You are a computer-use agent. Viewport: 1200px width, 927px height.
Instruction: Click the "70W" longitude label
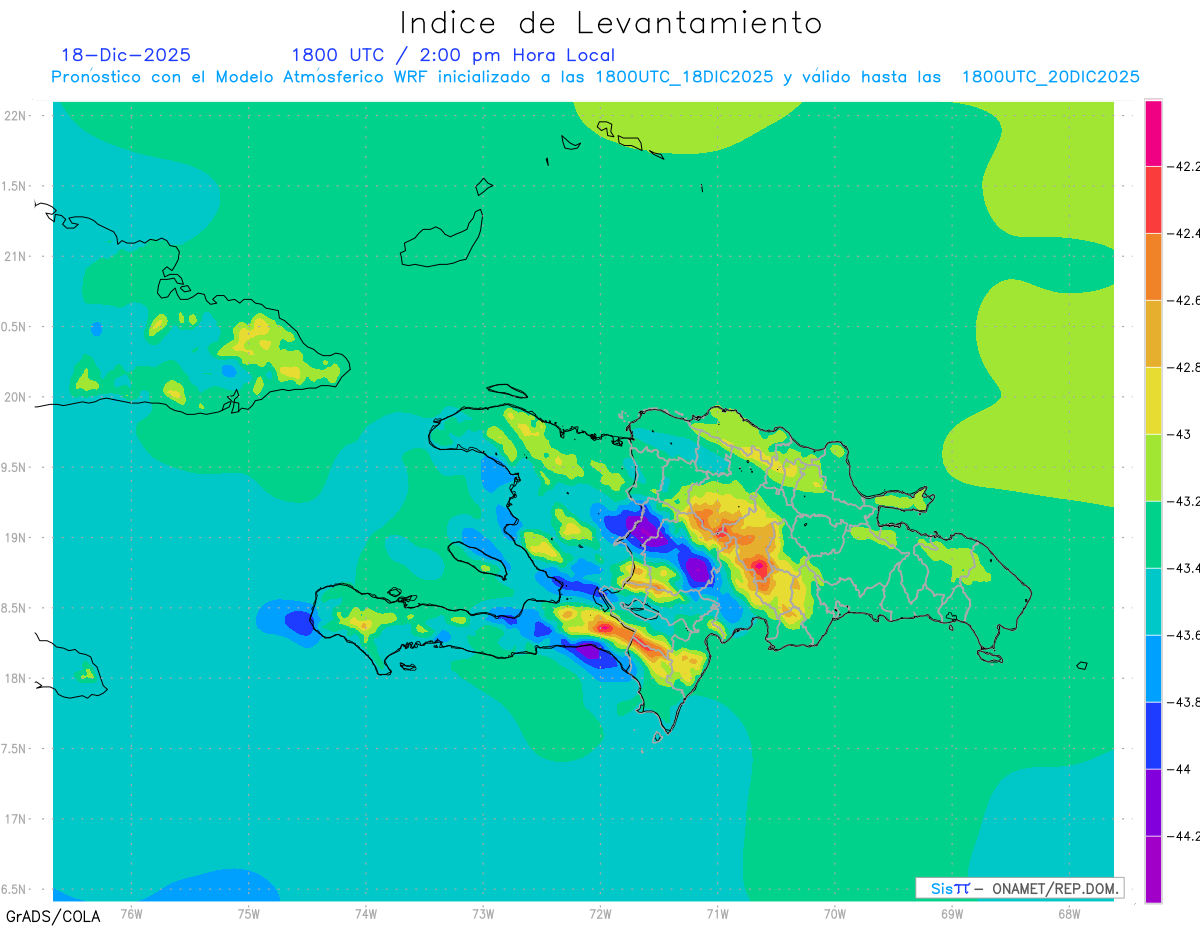835,913
